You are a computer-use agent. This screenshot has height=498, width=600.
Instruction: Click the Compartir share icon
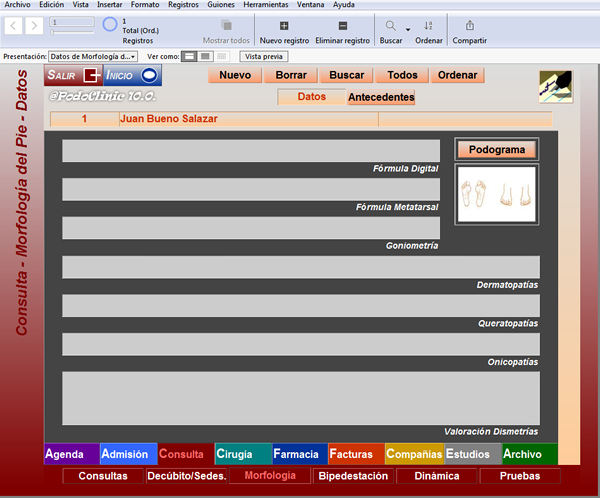470,26
